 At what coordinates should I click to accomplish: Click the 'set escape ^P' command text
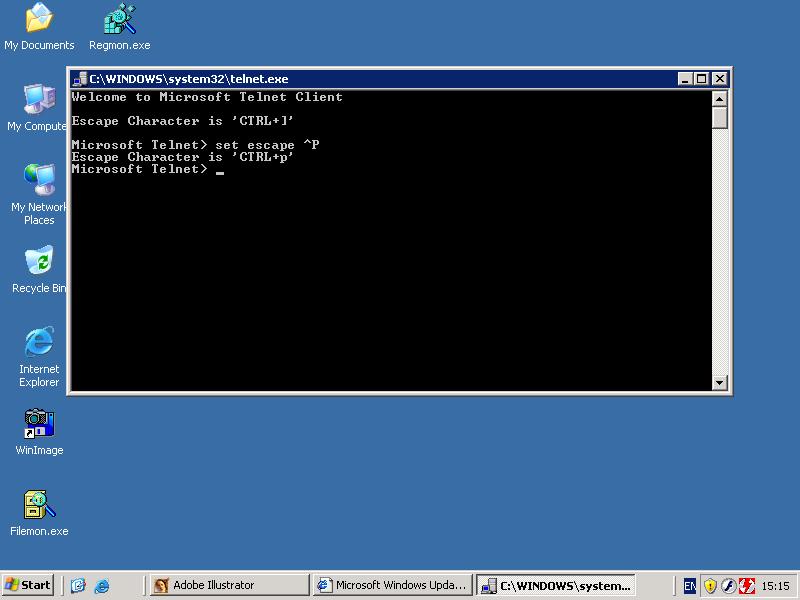(x=267, y=145)
